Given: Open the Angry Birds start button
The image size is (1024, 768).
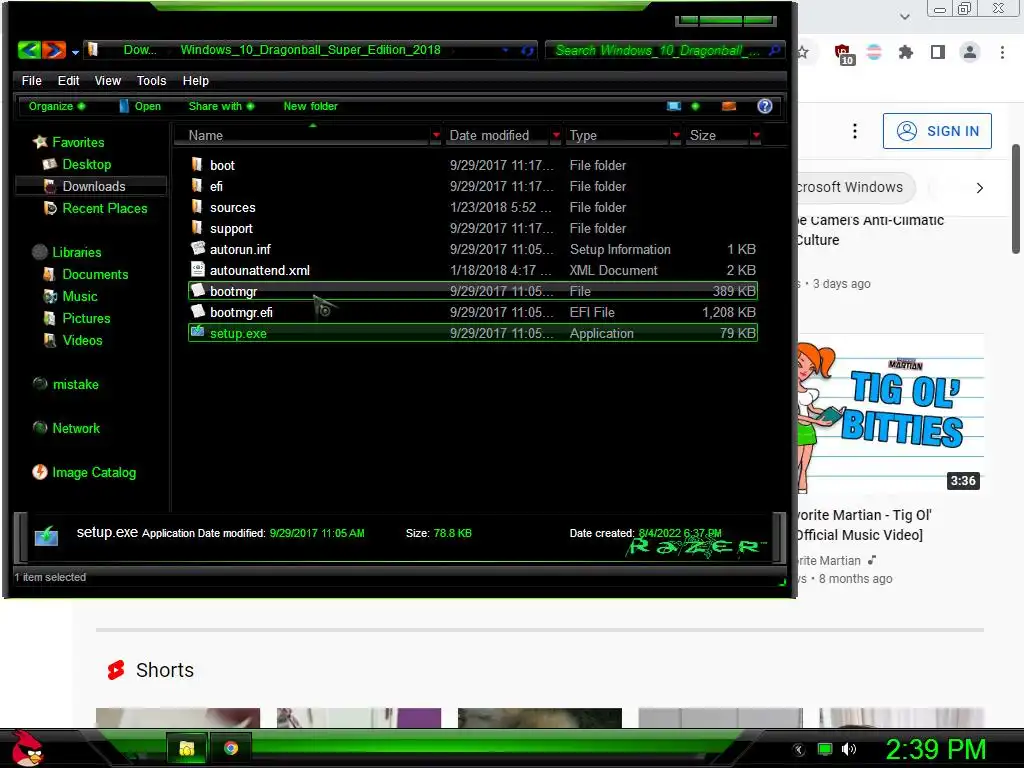Looking at the screenshot, I should coord(27,748).
